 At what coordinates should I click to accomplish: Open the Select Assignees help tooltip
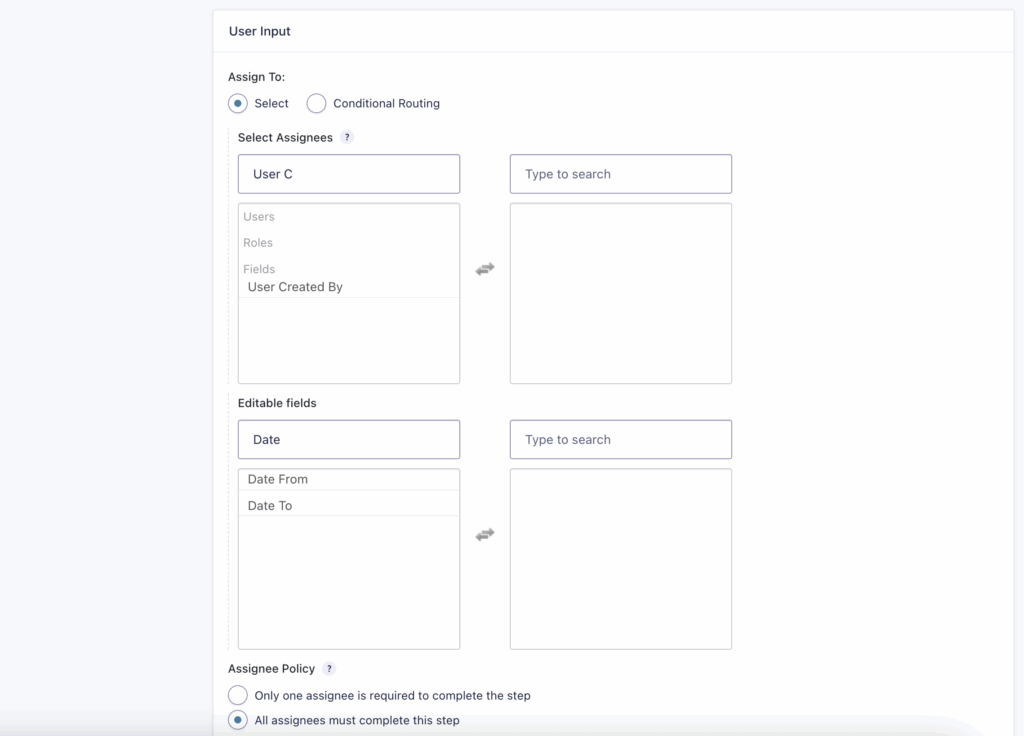click(x=346, y=137)
